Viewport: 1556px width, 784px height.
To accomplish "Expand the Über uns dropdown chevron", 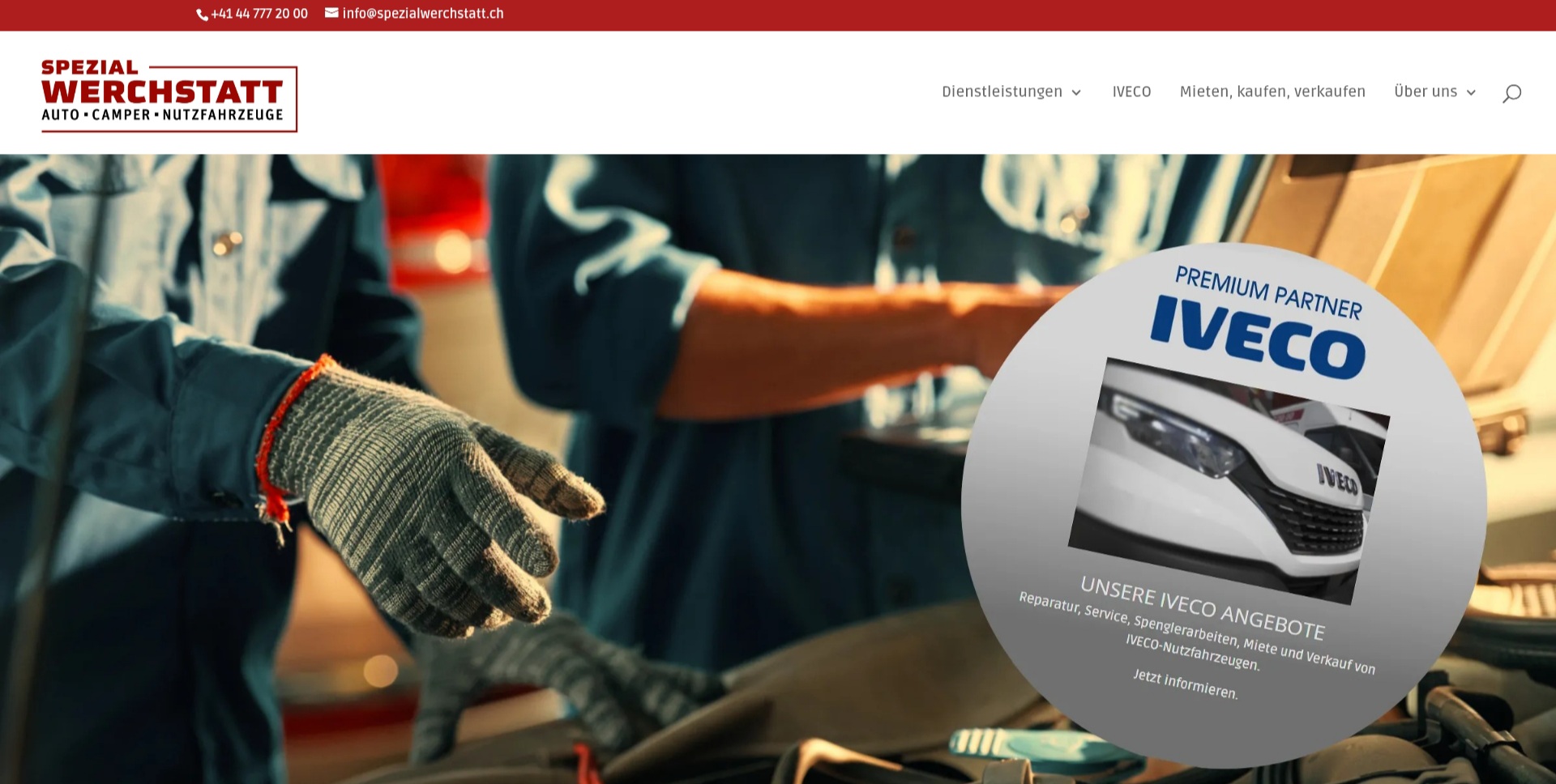I will [x=1471, y=92].
